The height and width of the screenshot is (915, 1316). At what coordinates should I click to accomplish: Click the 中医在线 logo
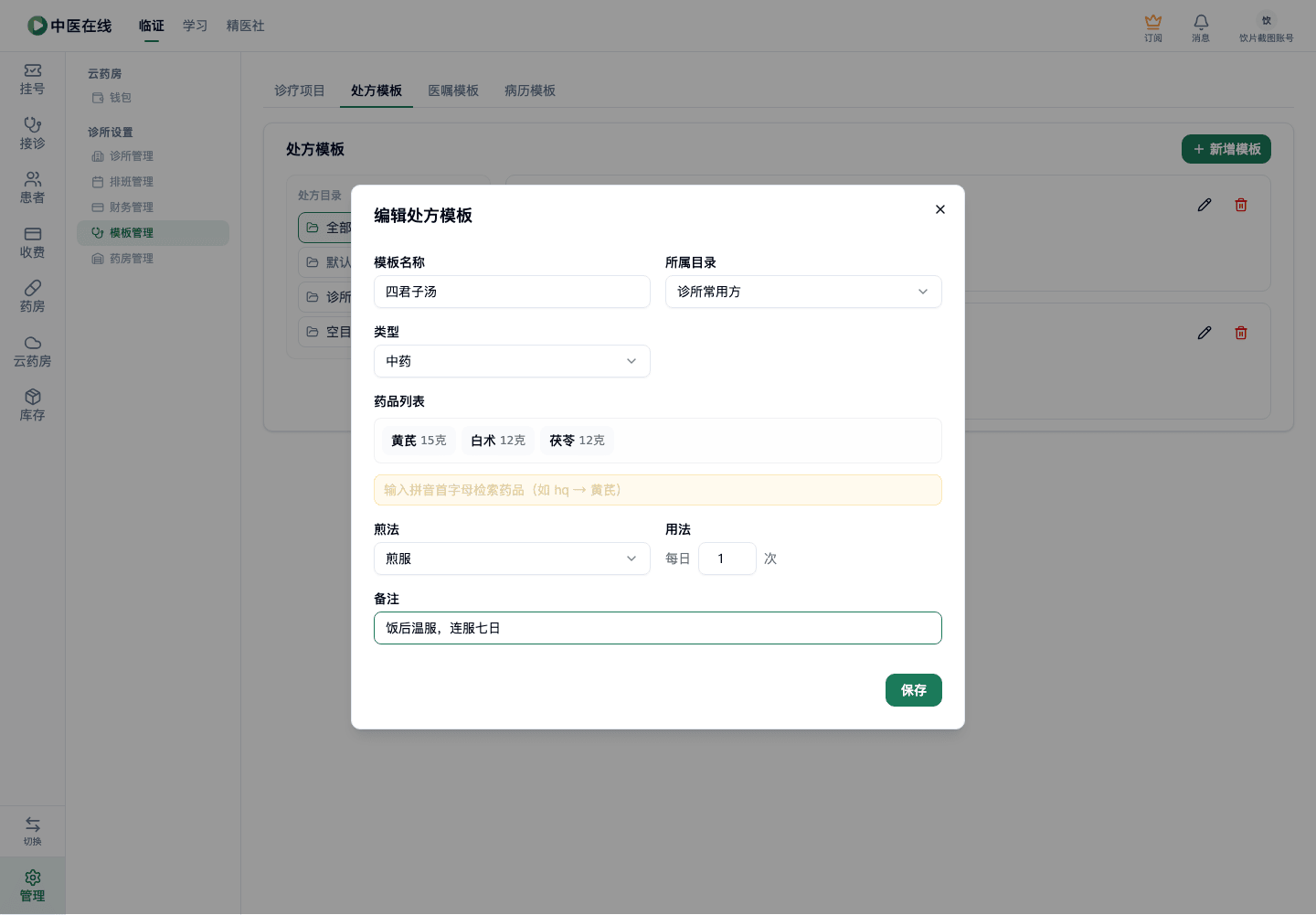[69, 26]
